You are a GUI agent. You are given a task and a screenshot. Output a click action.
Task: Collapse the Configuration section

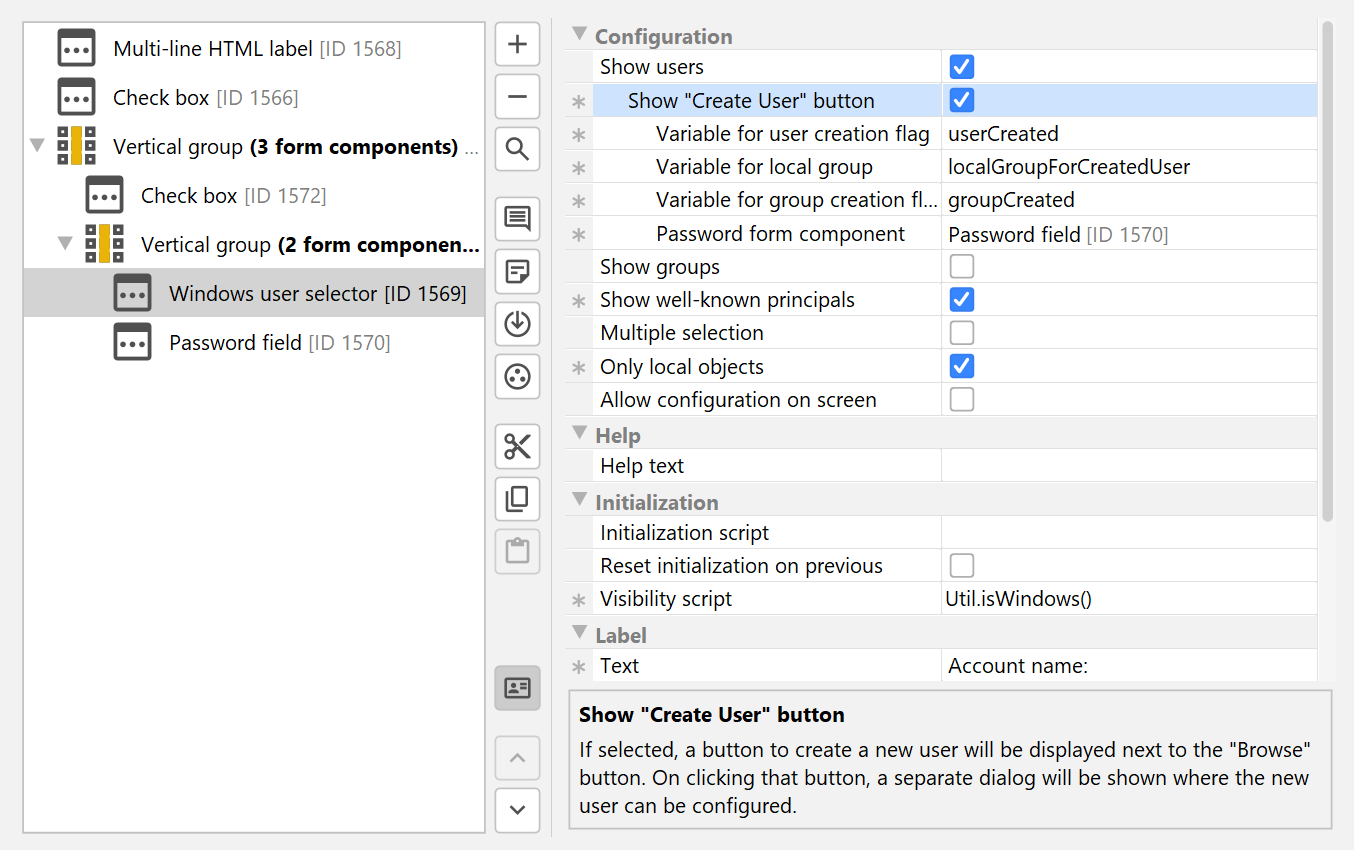pyautogui.click(x=579, y=35)
